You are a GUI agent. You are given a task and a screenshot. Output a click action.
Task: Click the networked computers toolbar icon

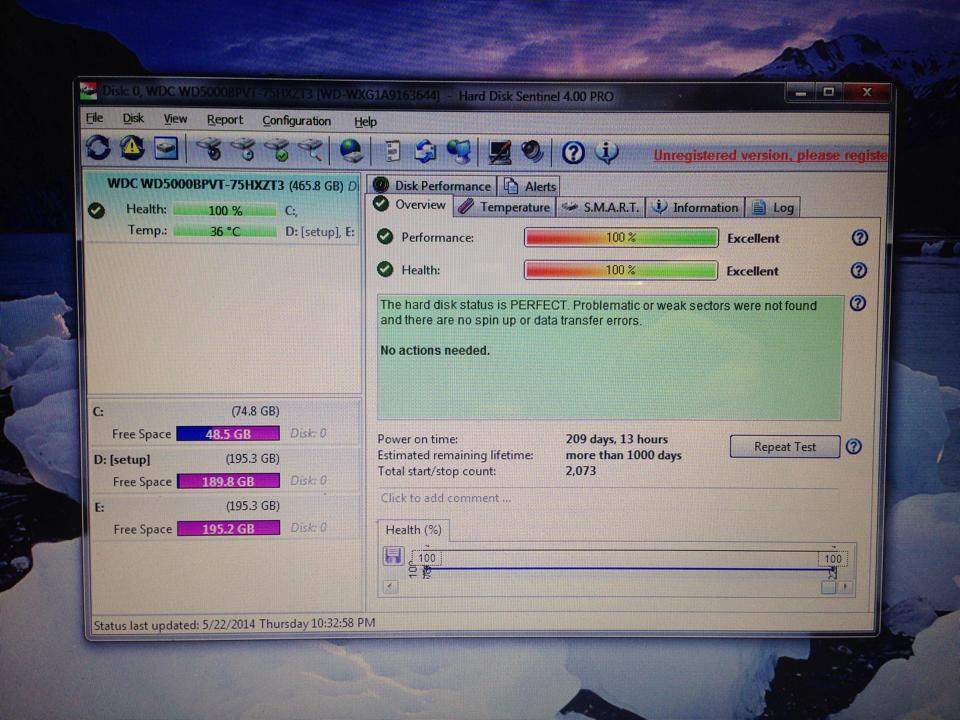(x=459, y=151)
